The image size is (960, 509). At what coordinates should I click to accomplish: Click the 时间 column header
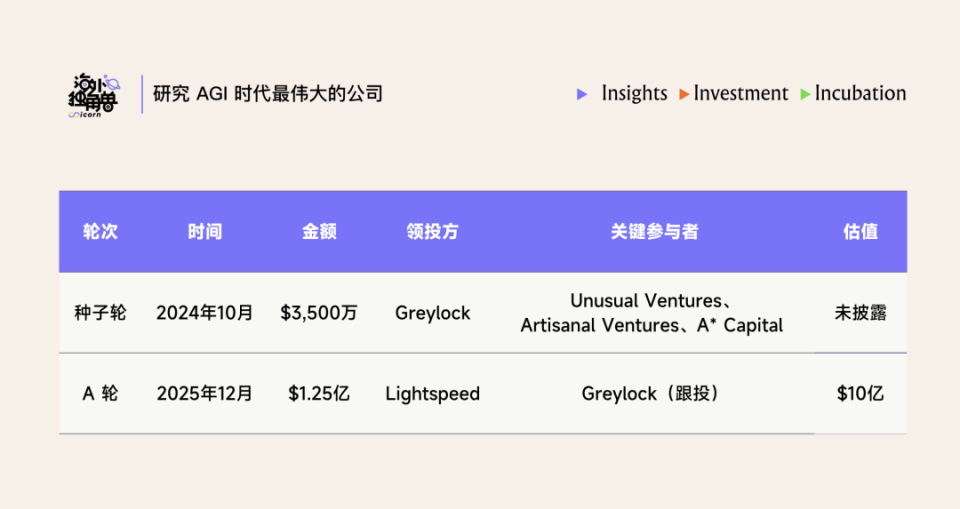(204, 232)
